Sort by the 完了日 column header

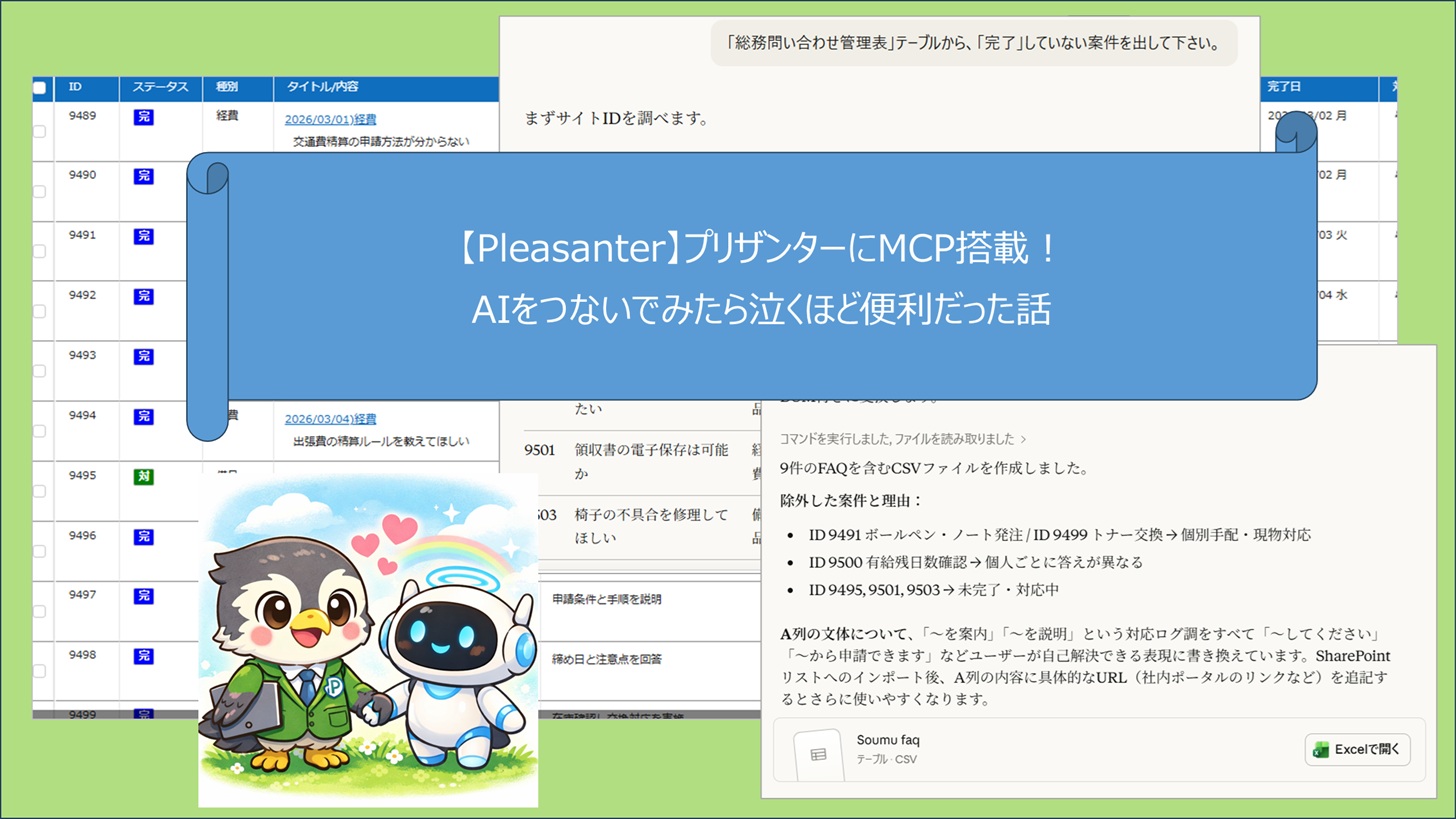1284,88
